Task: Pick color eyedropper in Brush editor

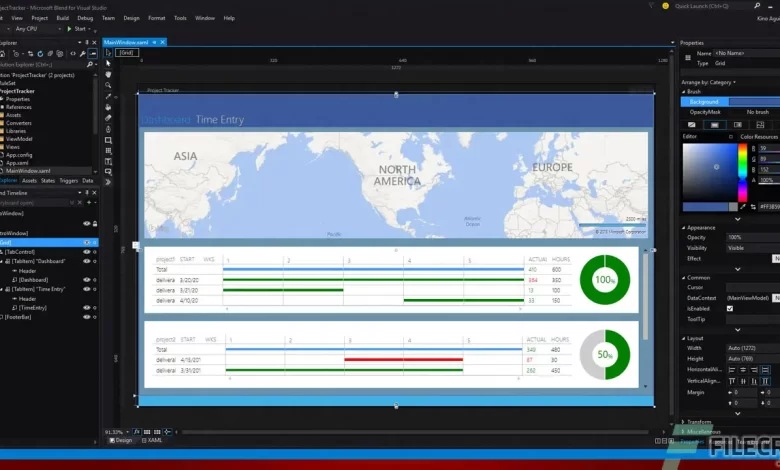Action: click(743, 206)
